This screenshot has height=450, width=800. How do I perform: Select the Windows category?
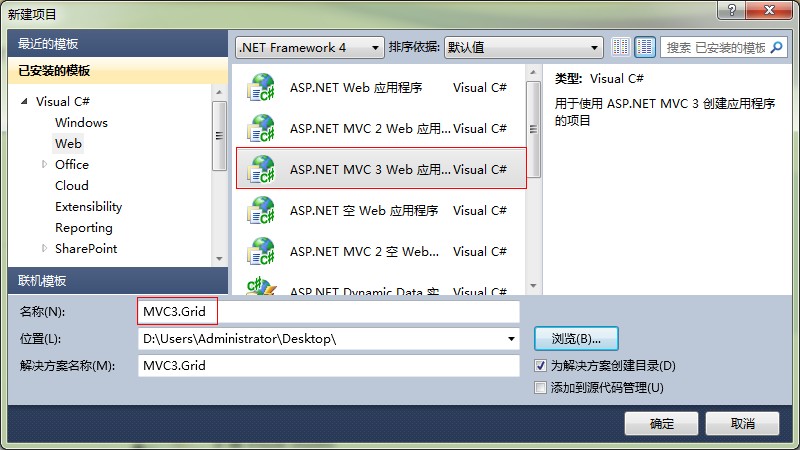(x=81, y=122)
